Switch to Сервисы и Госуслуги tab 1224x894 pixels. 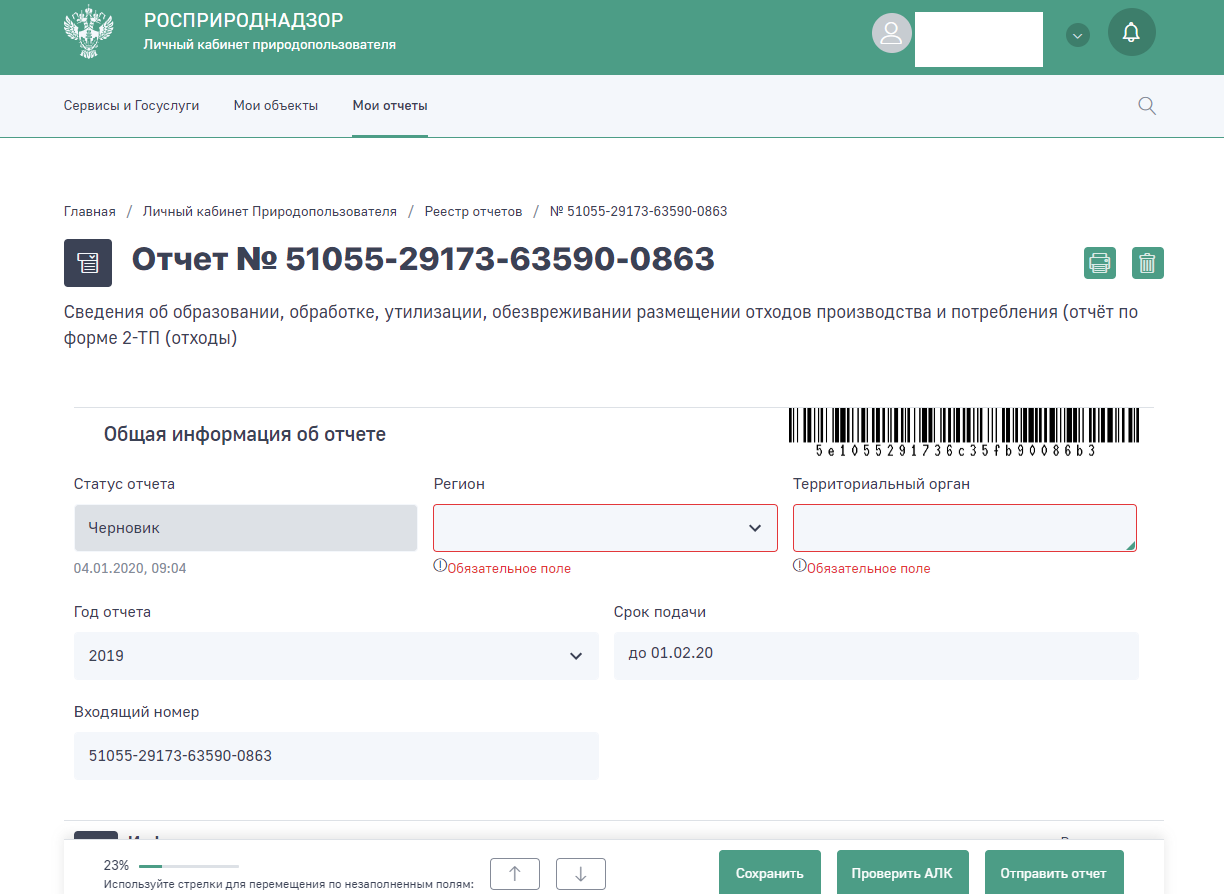pos(131,106)
